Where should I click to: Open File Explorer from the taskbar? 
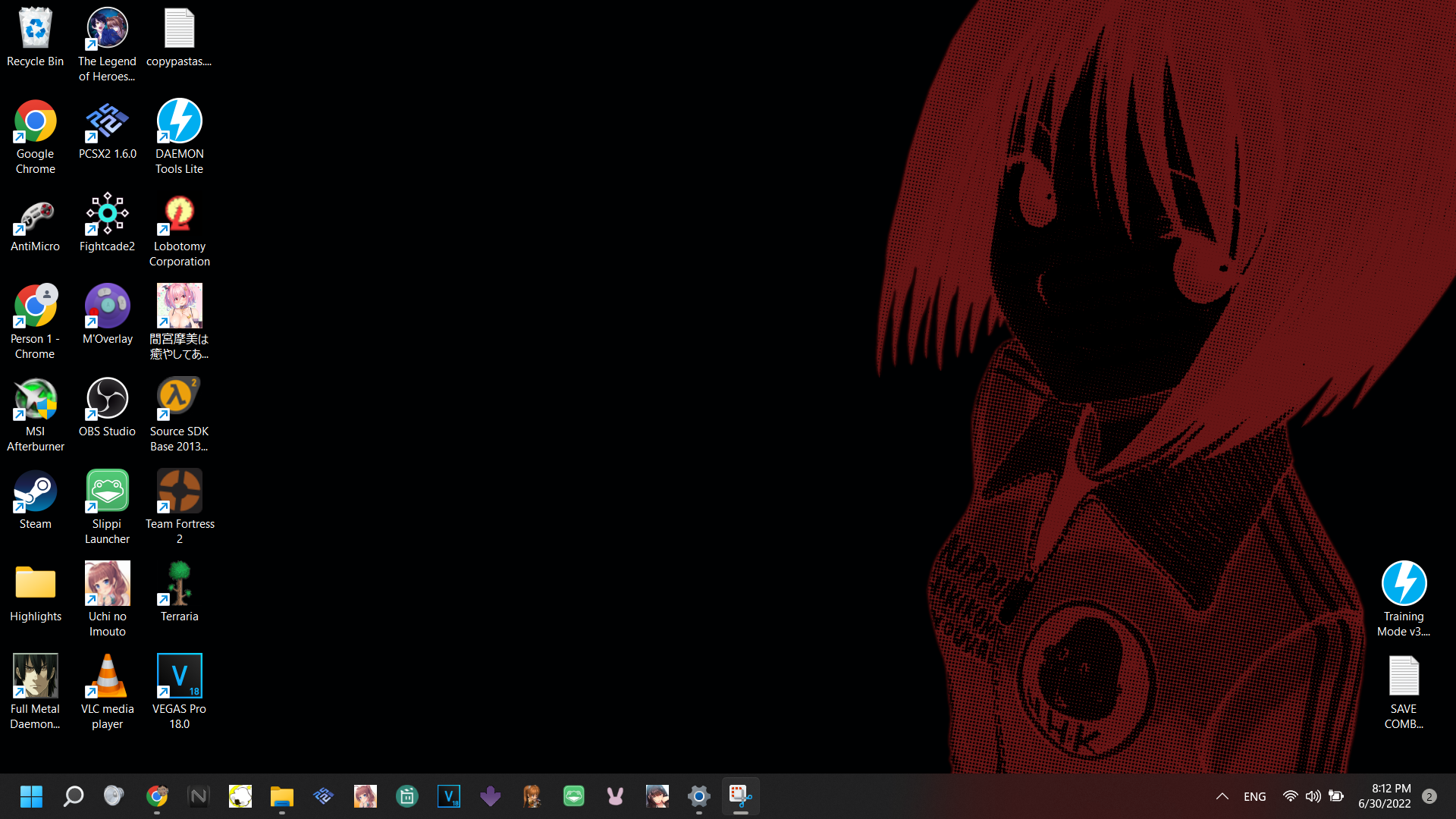281,796
